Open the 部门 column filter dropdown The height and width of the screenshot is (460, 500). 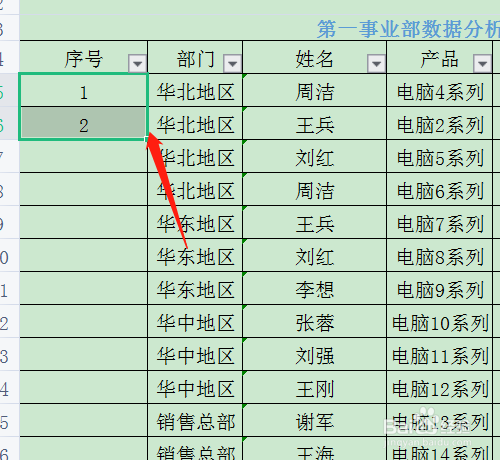tap(232, 63)
